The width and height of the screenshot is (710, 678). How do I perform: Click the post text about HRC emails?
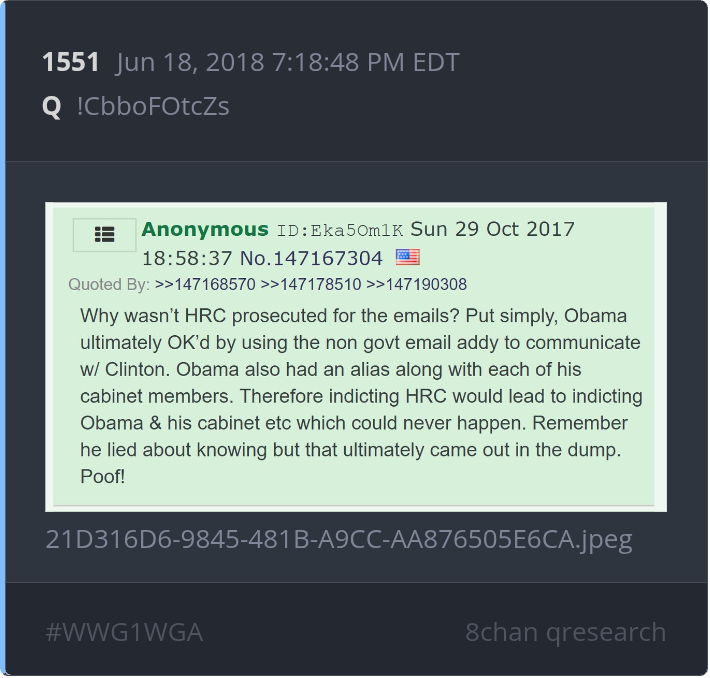[x=361, y=396]
